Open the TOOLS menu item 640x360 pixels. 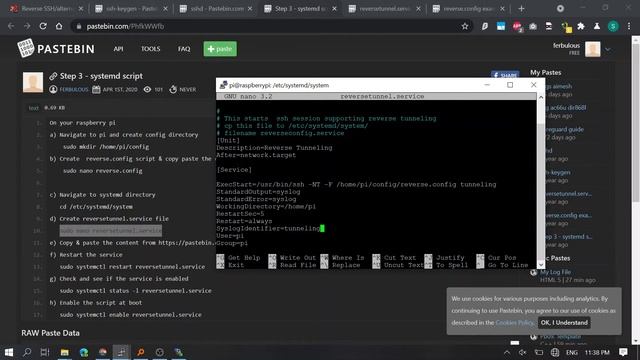(150, 49)
